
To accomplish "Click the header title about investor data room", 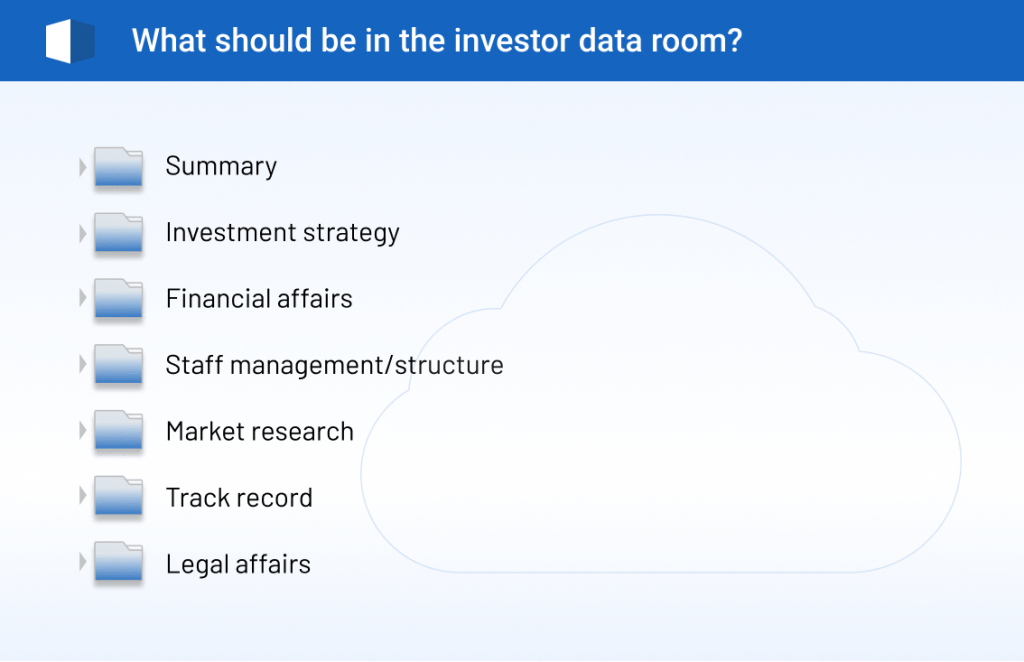I will tap(436, 41).
